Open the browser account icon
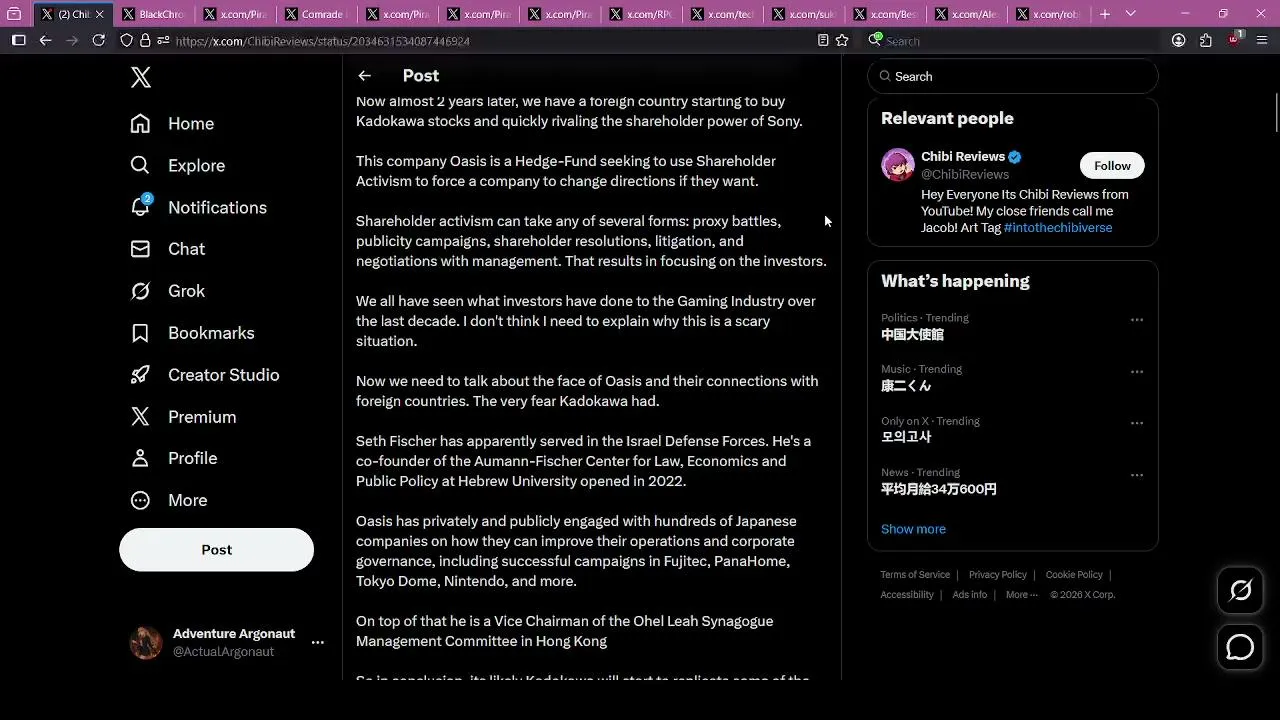Screen dimensions: 1280x720 [1179, 40]
